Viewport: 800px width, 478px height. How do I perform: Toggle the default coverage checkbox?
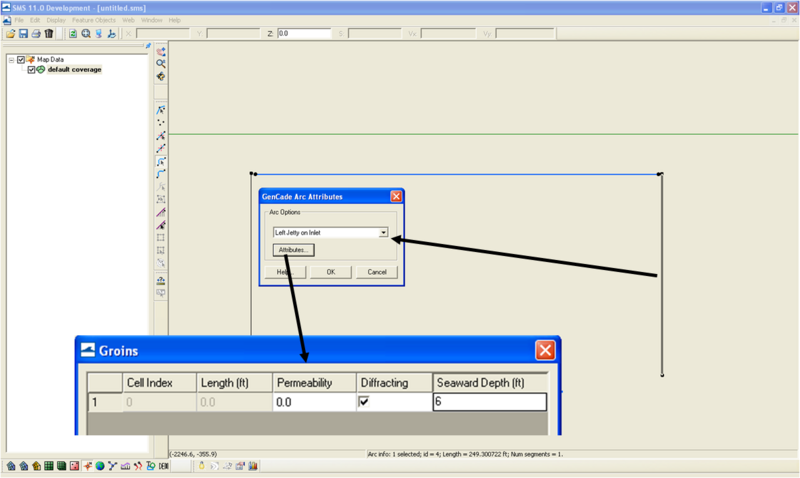31,69
